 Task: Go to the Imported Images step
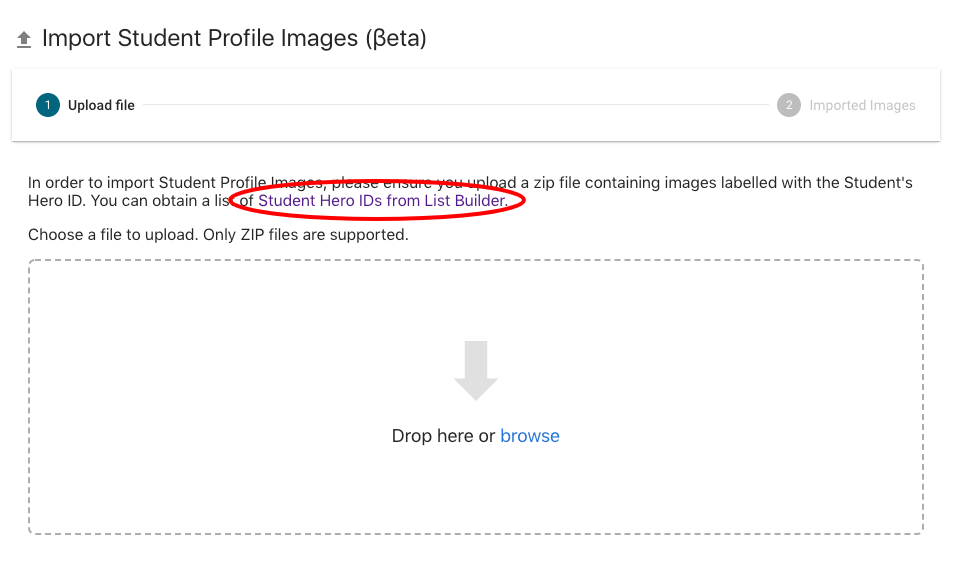tap(862, 105)
